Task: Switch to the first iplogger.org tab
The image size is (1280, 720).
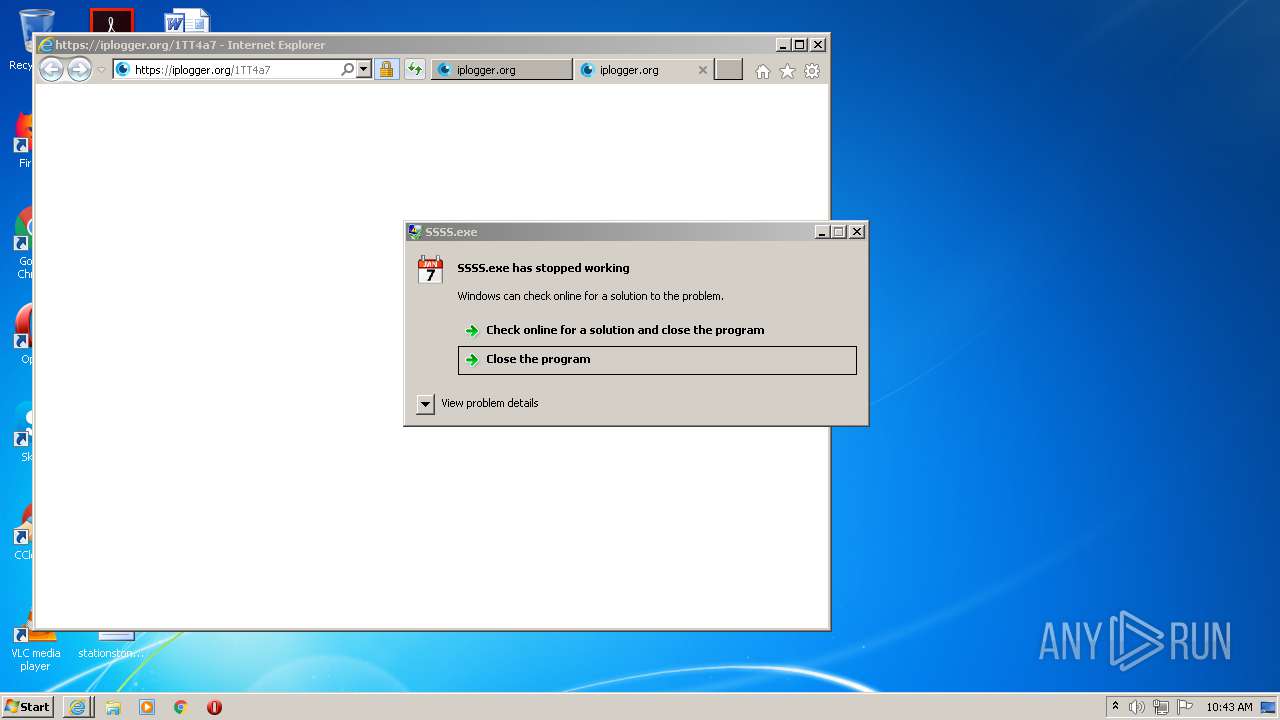Action: pyautogui.click(x=502, y=70)
